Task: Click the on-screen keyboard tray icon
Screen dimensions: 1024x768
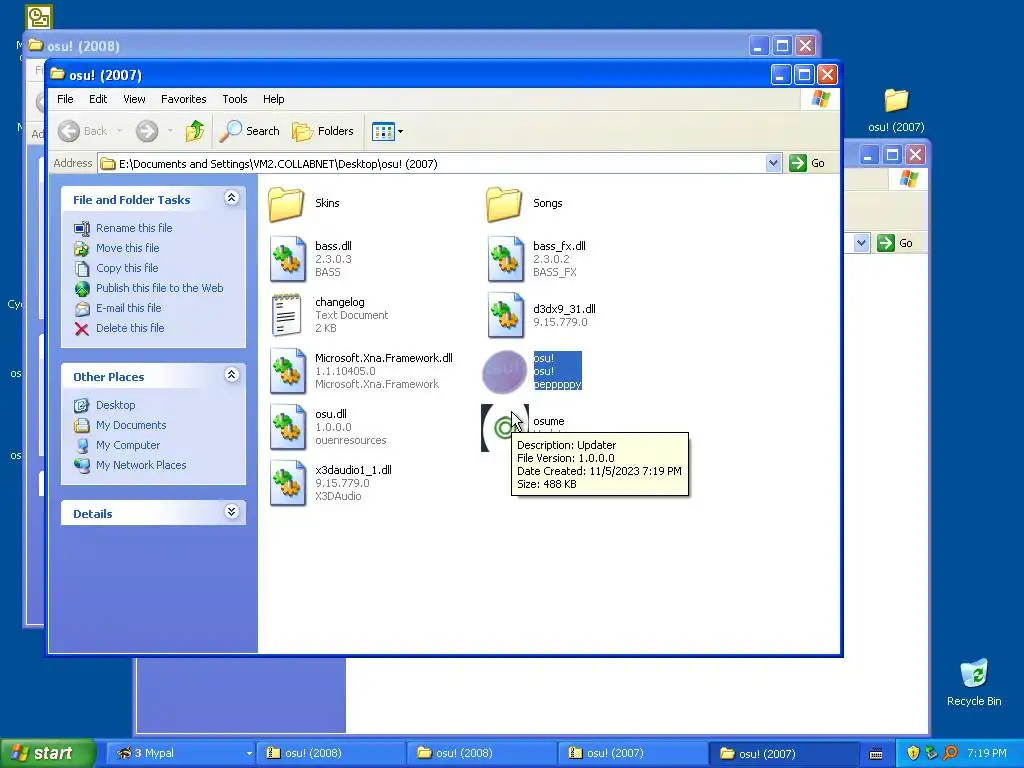Action: pyautogui.click(x=876, y=754)
